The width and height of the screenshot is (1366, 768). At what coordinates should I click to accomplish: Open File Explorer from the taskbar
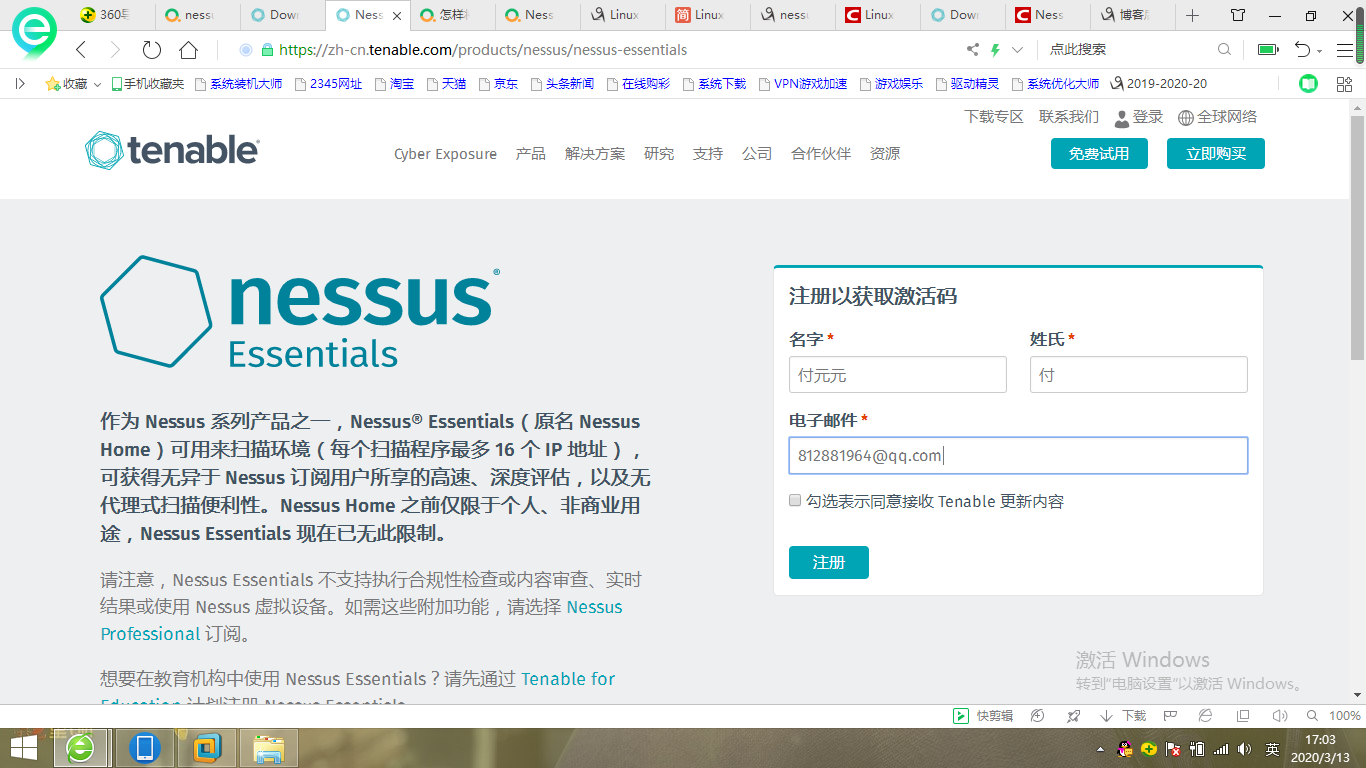[x=270, y=748]
